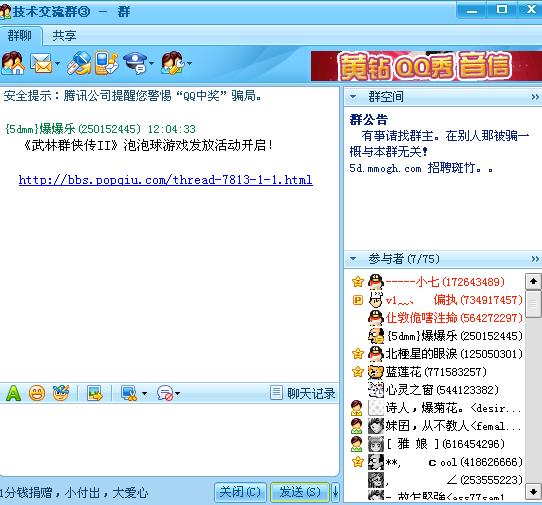Click the 关闭(C) button
The height and width of the screenshot is (505, 542).
240,492
